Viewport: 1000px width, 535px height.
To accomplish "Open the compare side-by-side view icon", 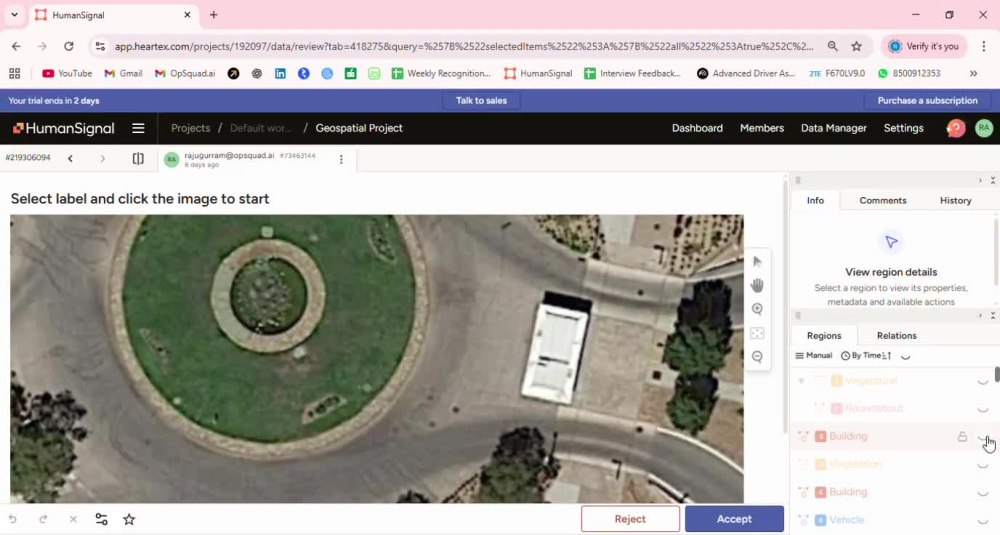I will pos(138,158).
